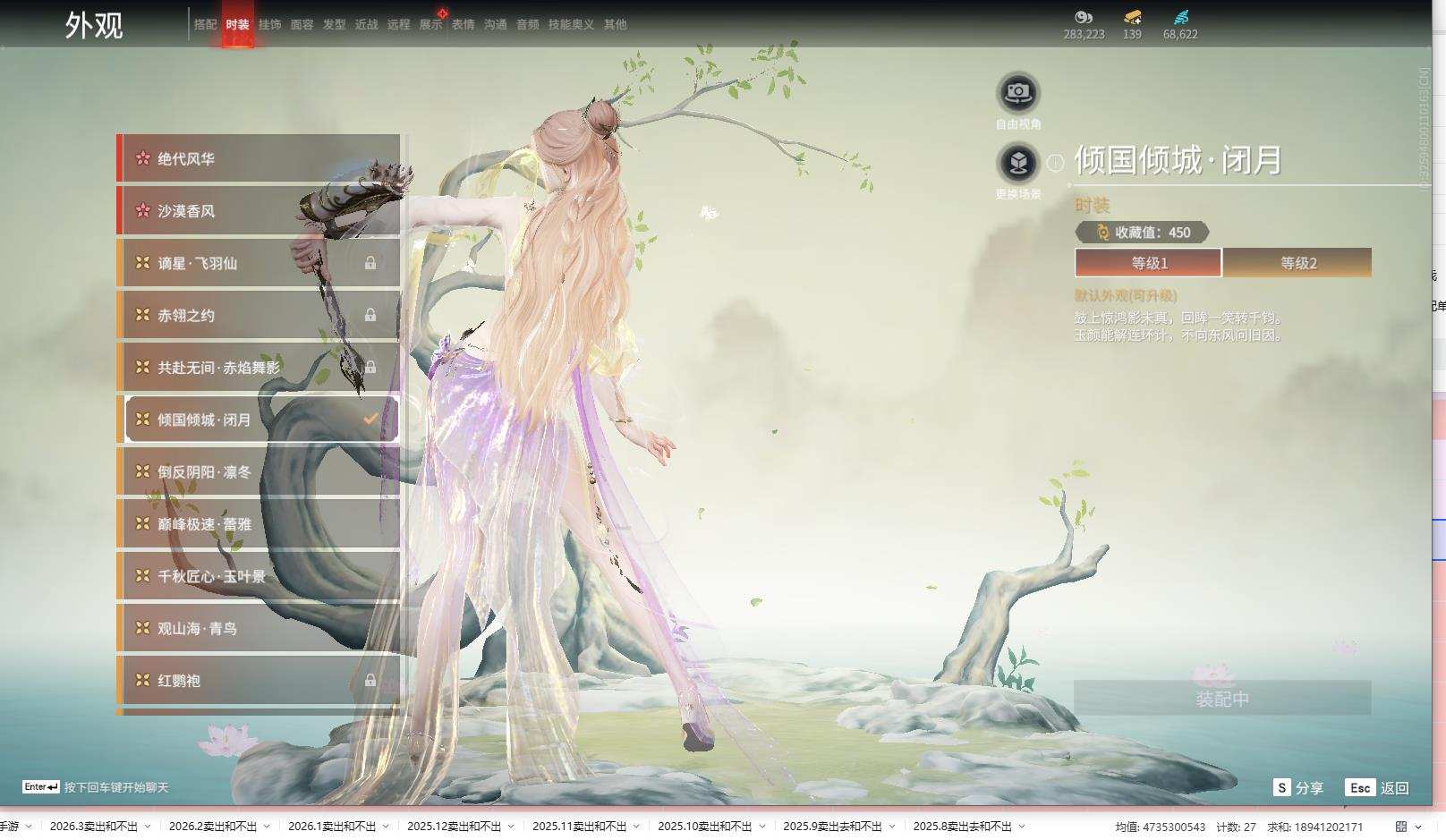
Task: Click the 收藏值 collection value badge icon
Action: point(1102,233)
